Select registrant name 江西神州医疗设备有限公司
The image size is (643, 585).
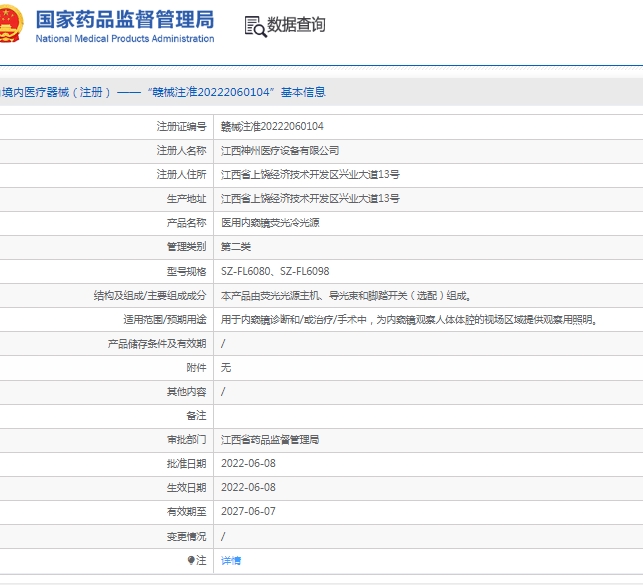pos(280,150)
